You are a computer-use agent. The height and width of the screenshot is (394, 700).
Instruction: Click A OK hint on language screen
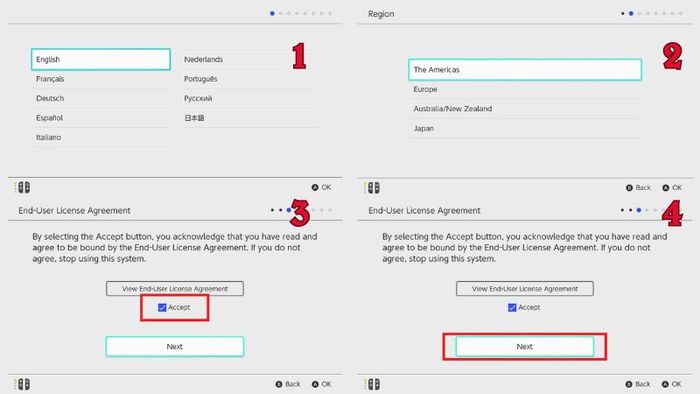pos(321,187)
